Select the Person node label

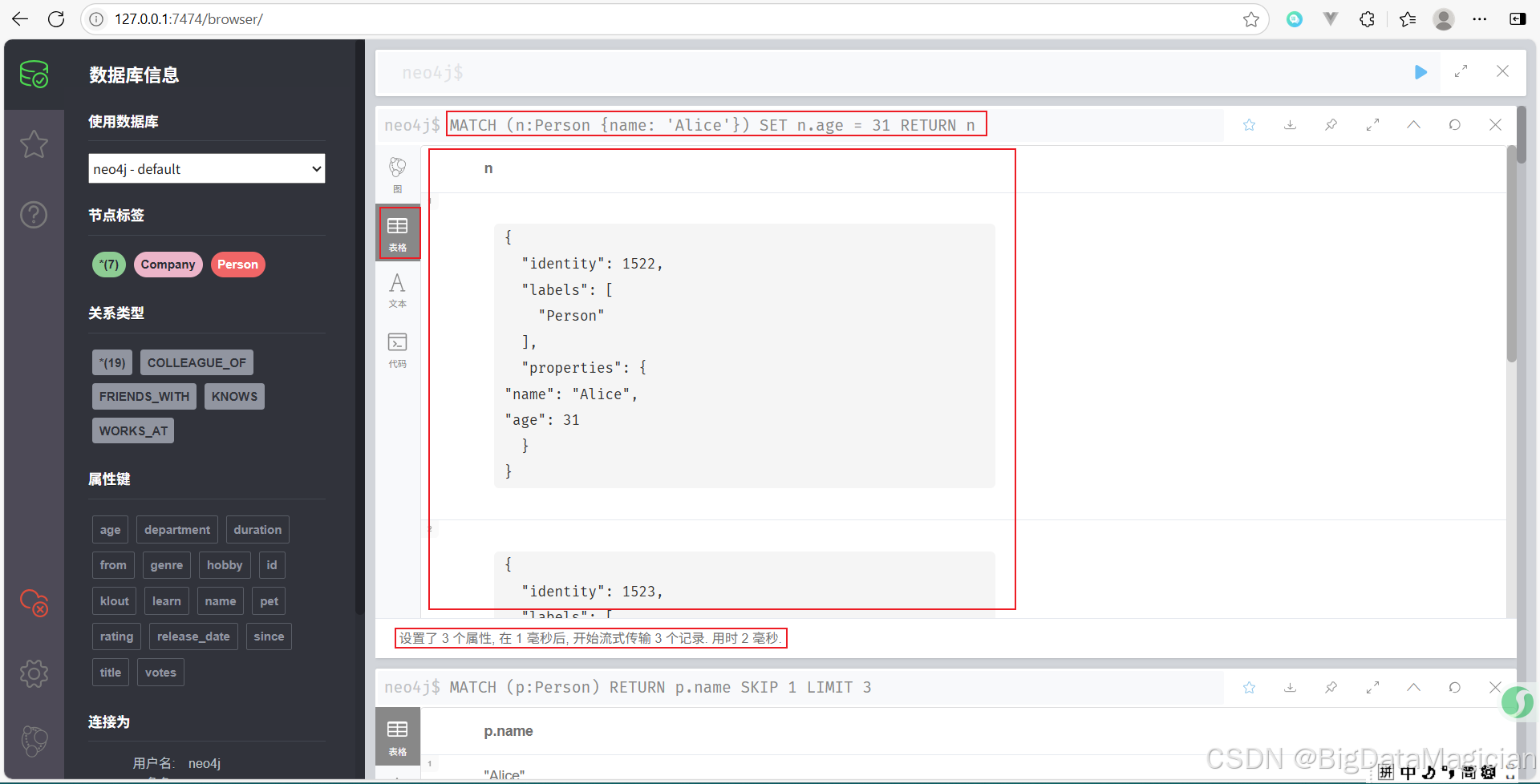tap(238, 265)
